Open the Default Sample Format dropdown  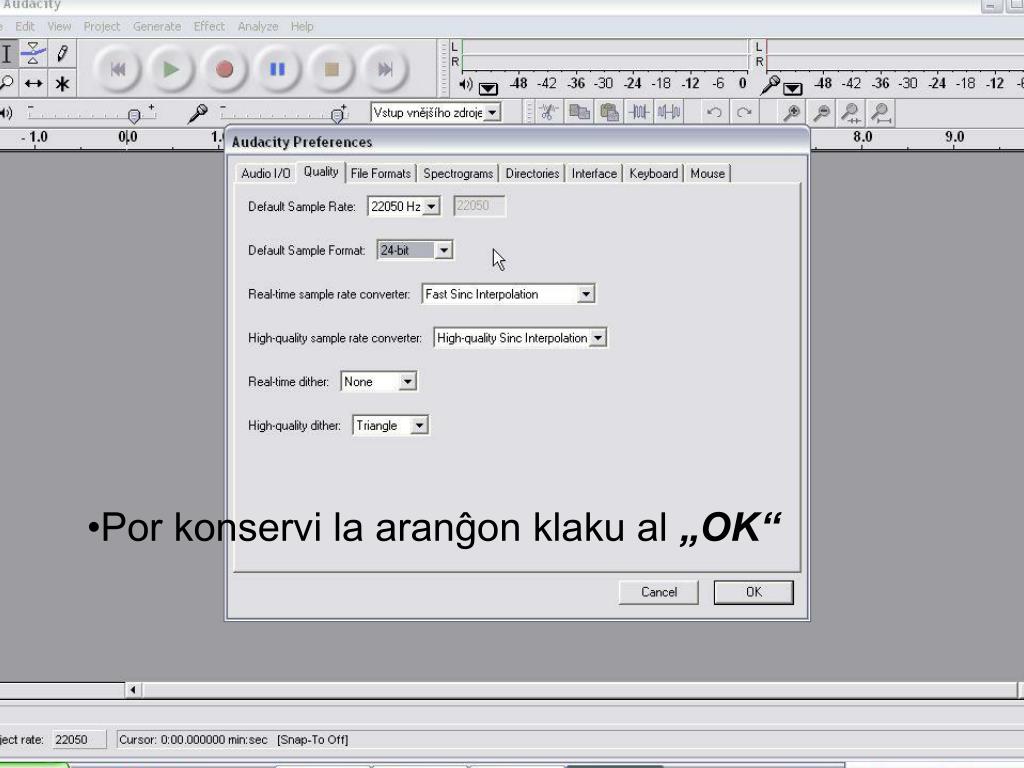tap(443, 250)
